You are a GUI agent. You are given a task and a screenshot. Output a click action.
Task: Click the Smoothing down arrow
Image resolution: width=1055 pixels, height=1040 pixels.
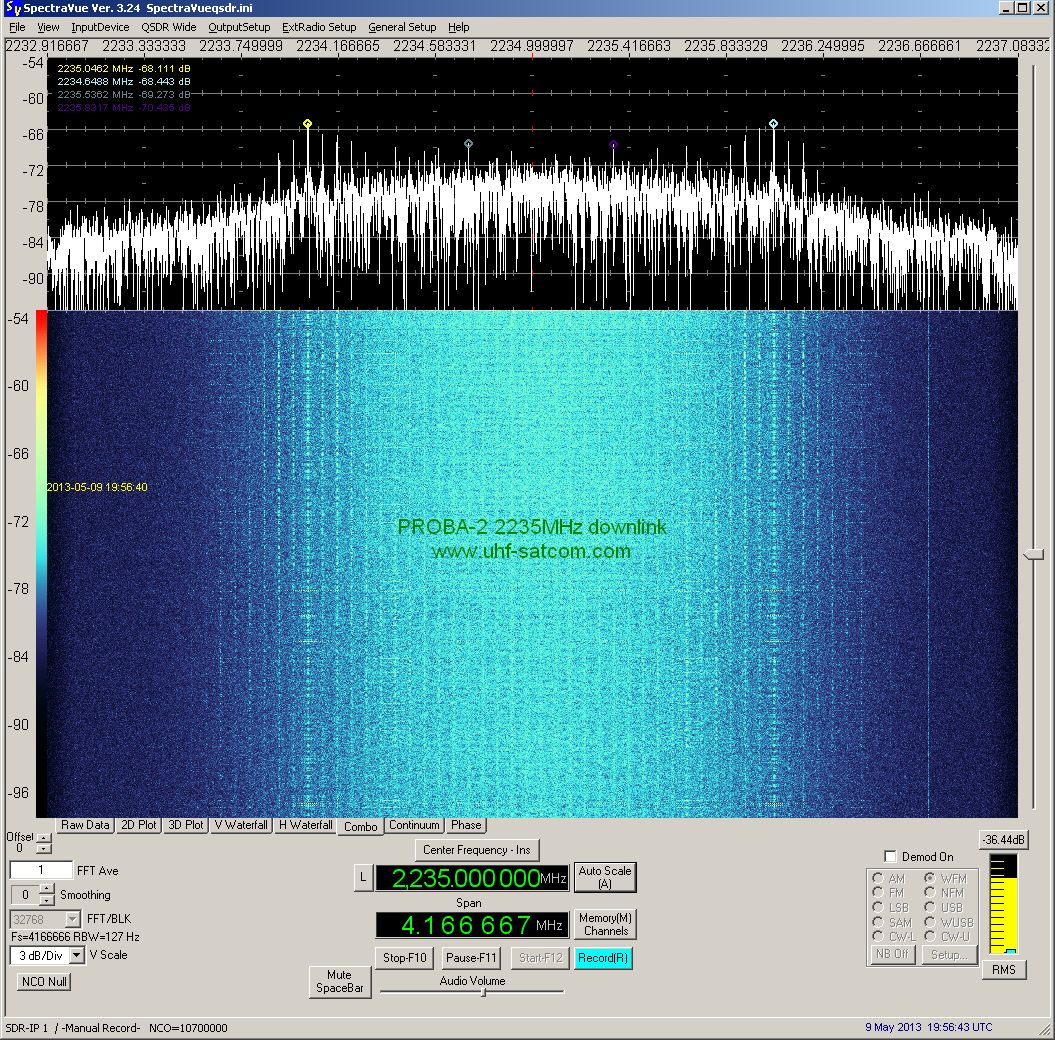(x=49, y=900)
